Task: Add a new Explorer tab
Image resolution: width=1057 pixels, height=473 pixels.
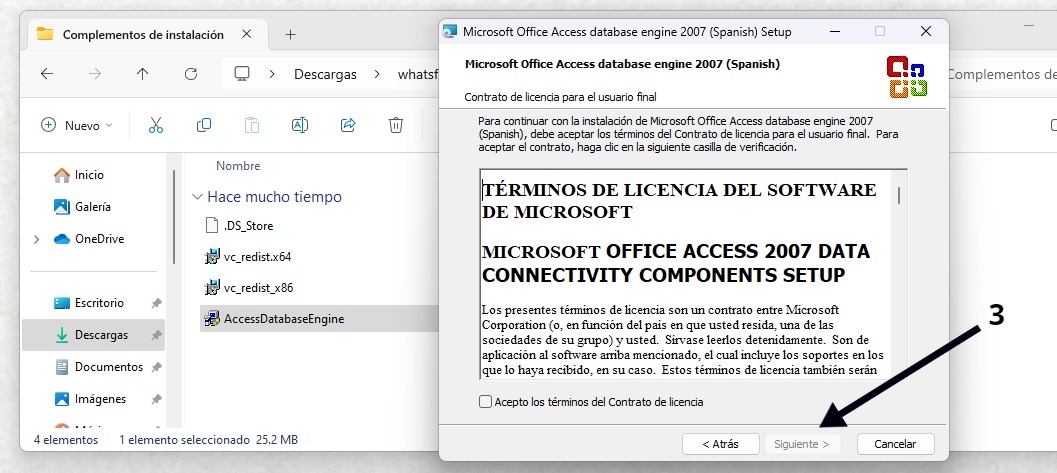Action: click(291, 34)
